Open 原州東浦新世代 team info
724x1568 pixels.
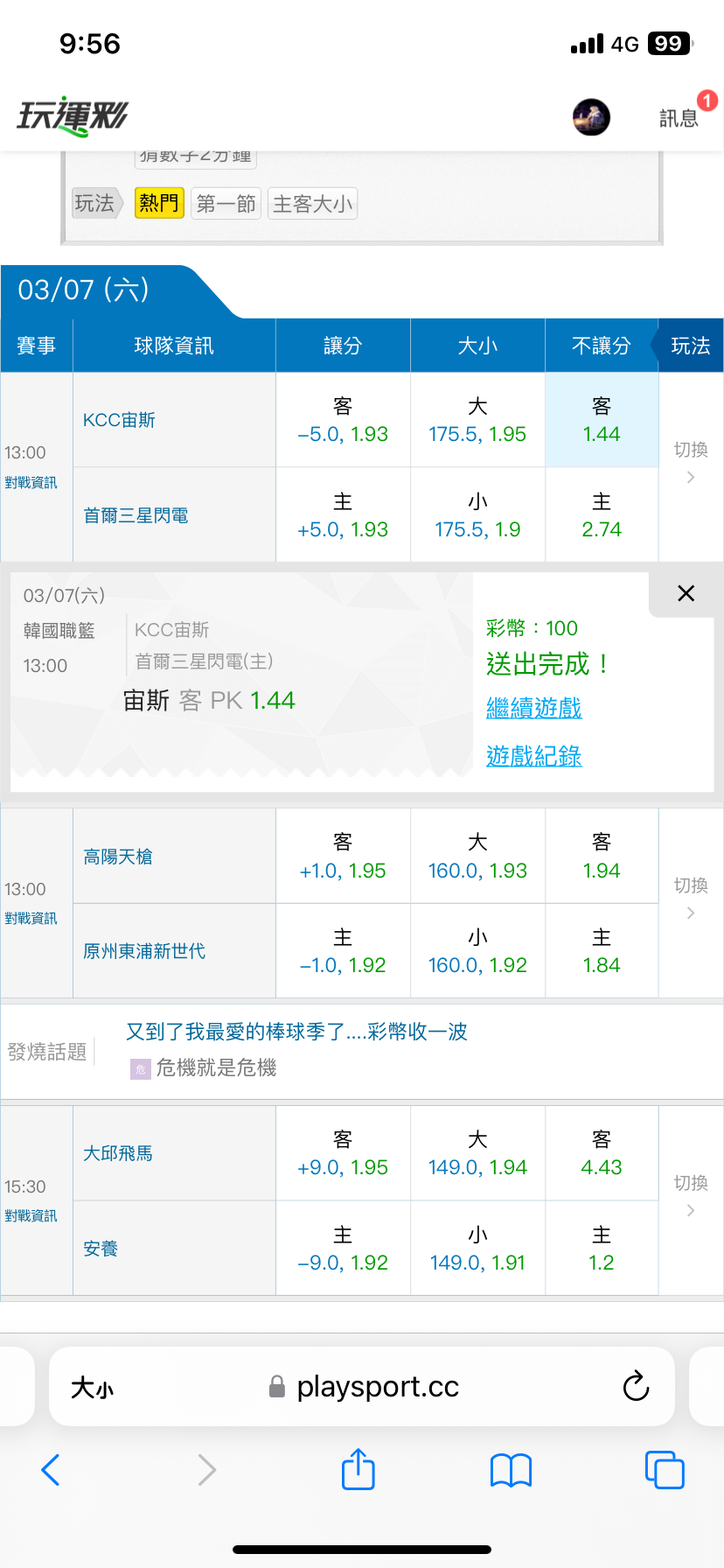(144, 951)
